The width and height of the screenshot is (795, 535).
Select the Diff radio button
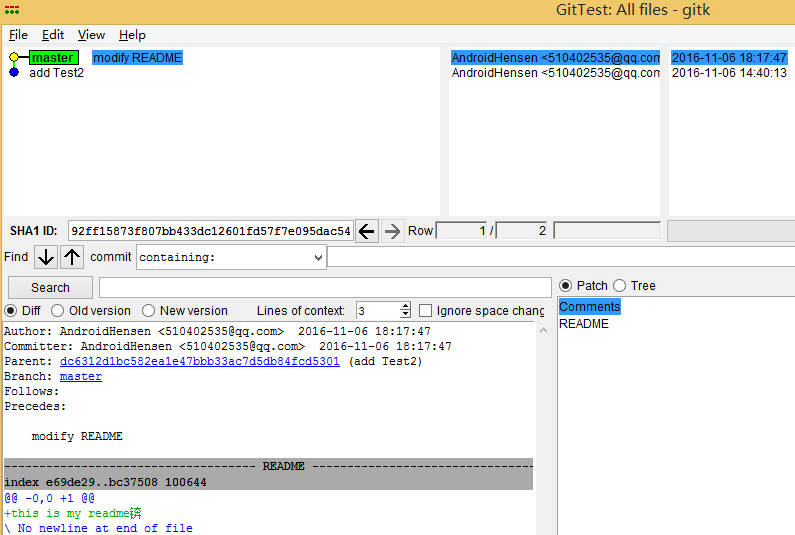[11, 310]
